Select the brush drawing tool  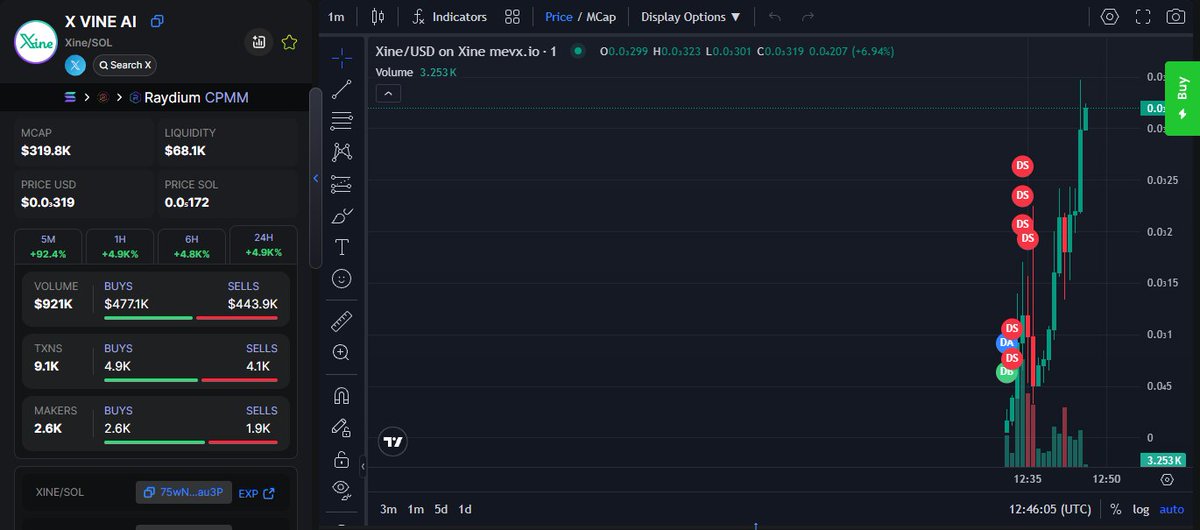click(342, 216)
